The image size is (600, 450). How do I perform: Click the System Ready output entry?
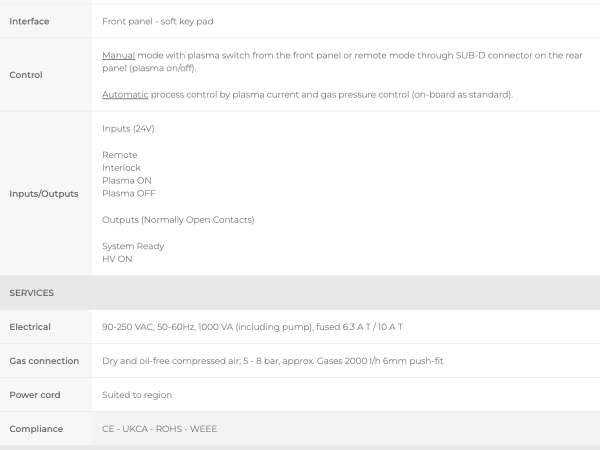(133, 246)
